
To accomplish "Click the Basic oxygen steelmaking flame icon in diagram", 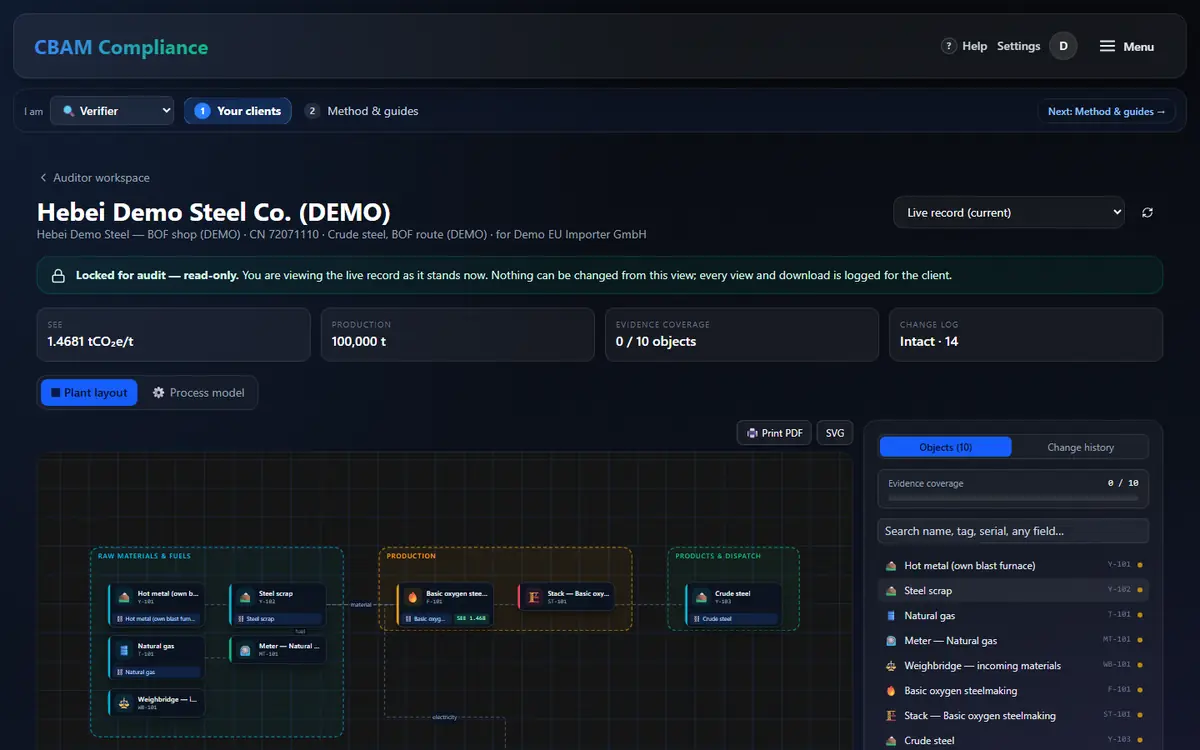I will click(413, 597).
